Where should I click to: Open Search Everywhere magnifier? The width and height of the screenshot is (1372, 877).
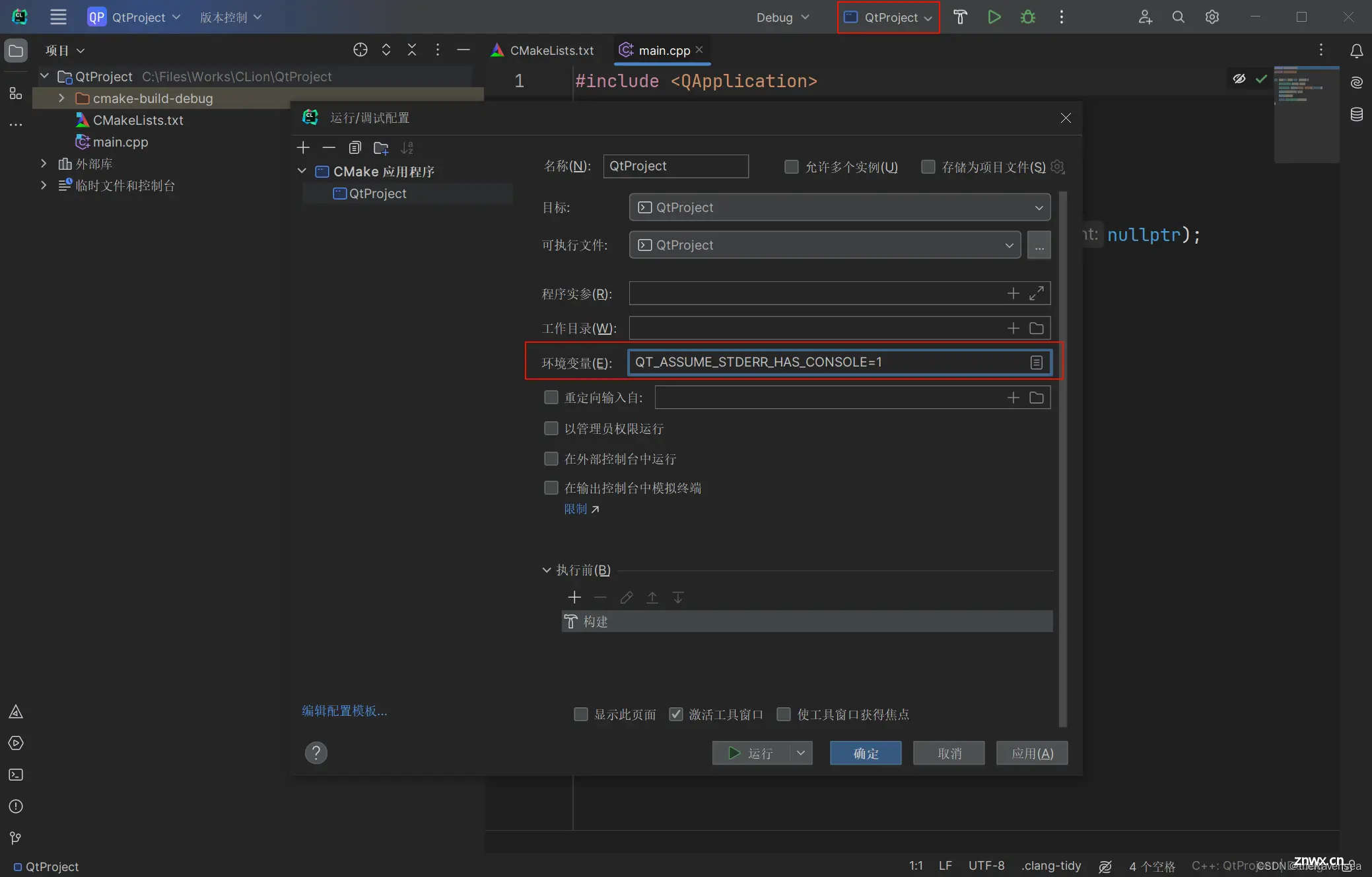coord(1178,17)
